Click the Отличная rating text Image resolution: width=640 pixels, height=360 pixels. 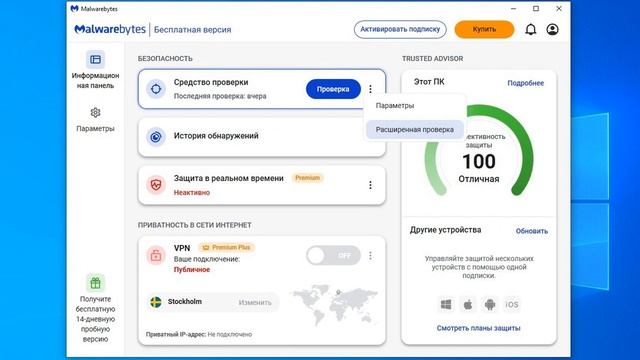pyautogui.click(x=479, y=179)
